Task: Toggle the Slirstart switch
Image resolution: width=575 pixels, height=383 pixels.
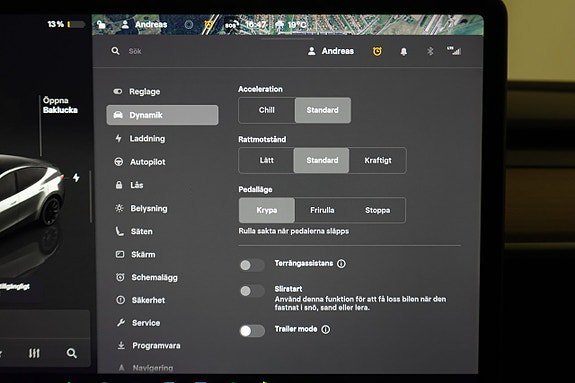Action: point(252,291)
